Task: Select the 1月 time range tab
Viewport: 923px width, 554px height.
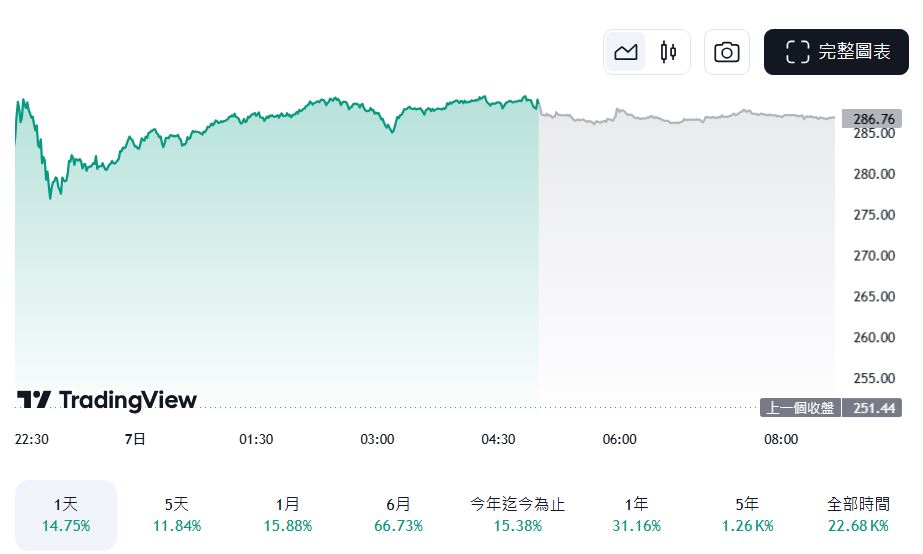Action: click(x=287, y=515)
